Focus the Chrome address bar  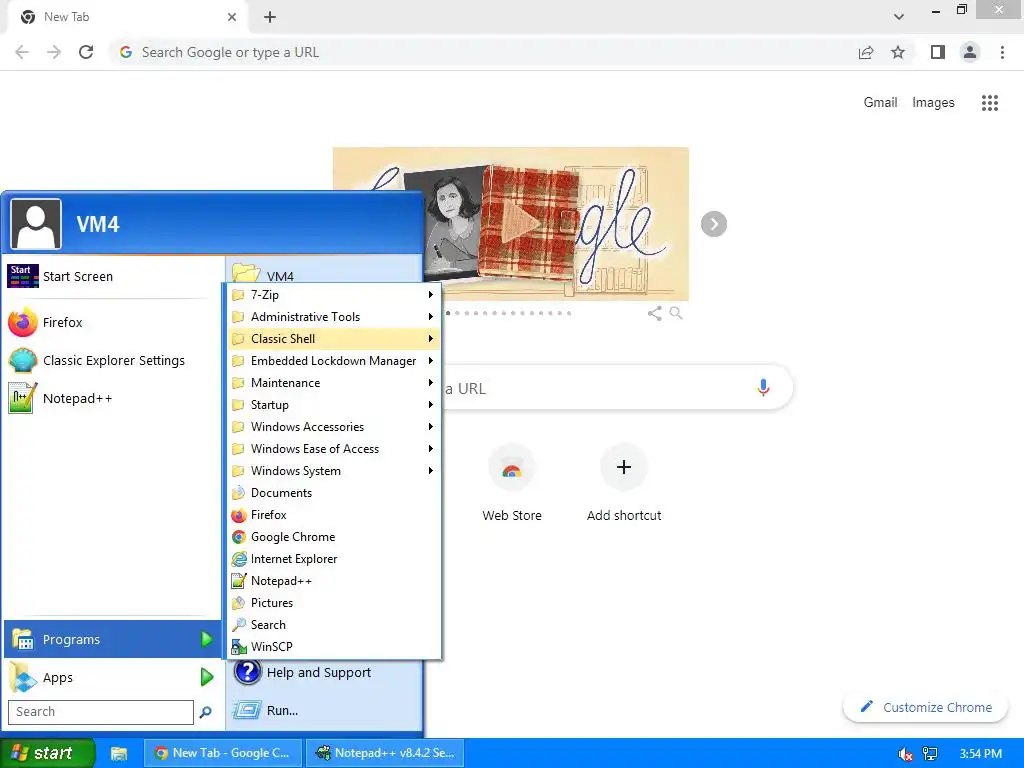point(483,52)
